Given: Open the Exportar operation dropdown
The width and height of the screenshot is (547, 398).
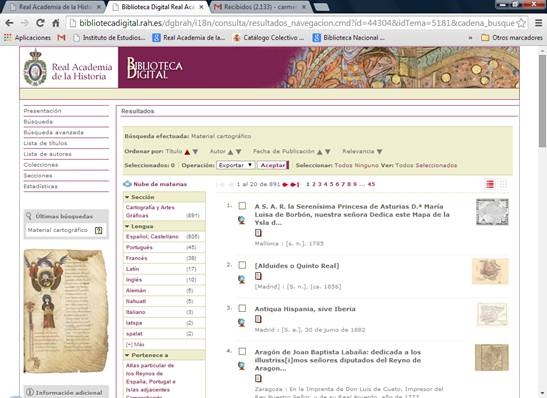Looking at the screenshot, I should [x=236, y=165].
